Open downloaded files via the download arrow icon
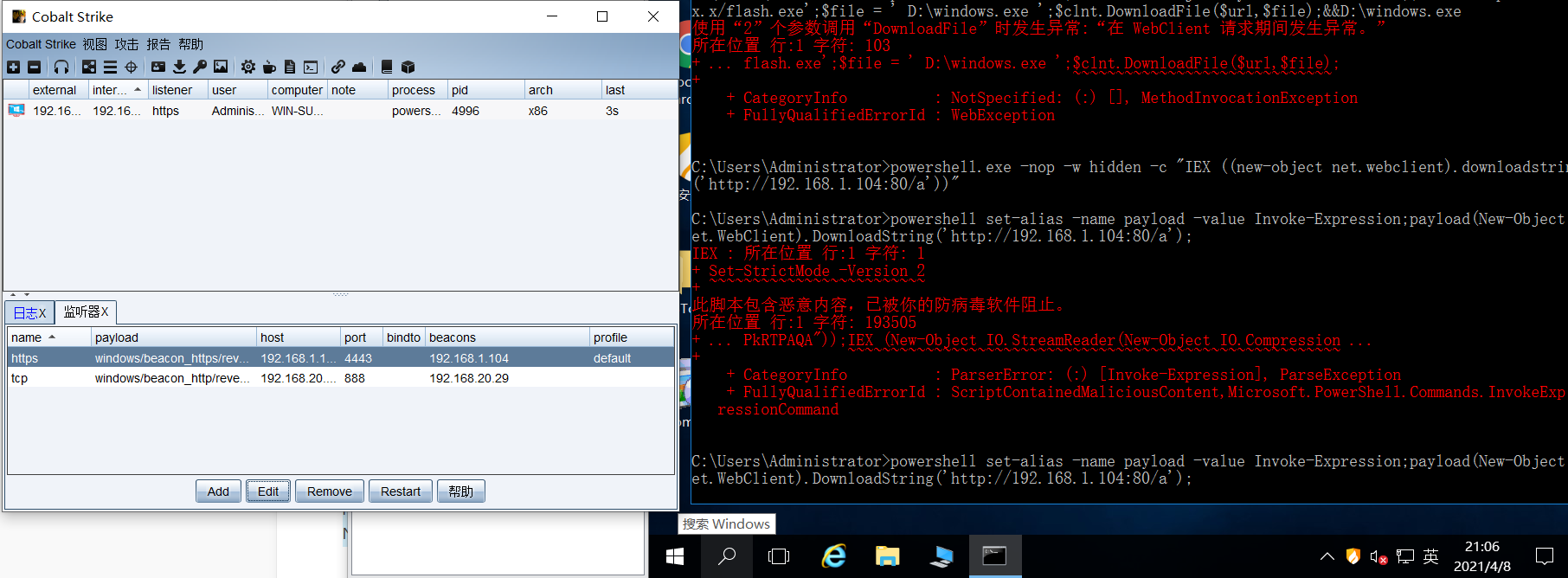This screenshot has height=578, width=1568. click(x=179, y=67)
